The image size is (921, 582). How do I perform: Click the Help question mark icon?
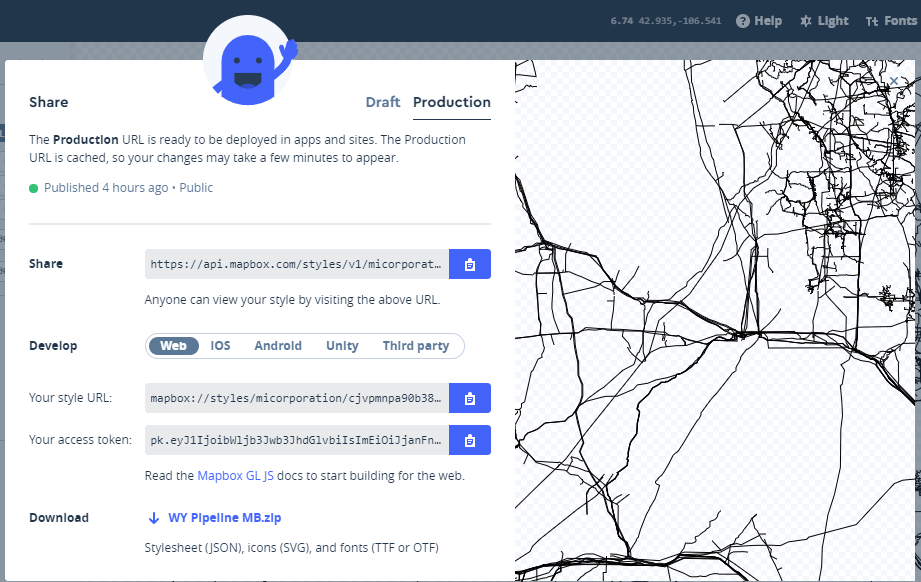(x=743, y=21)
